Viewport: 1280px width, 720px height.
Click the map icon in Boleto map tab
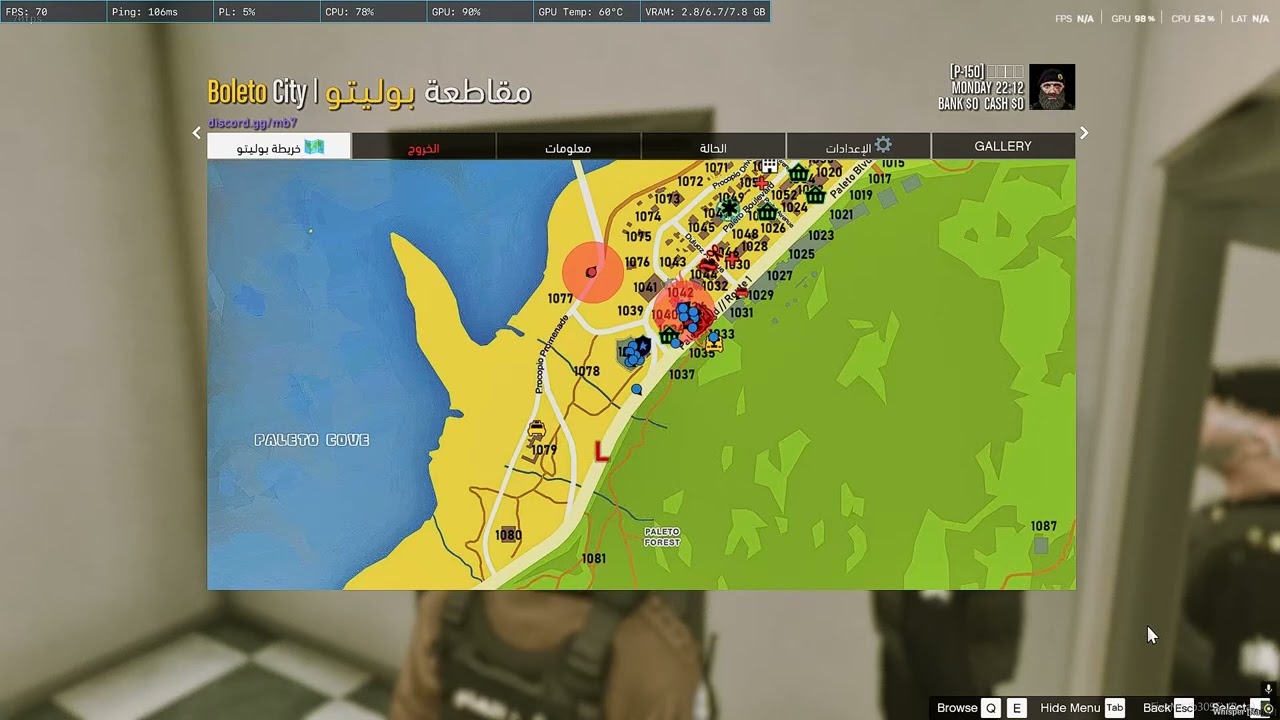314,147
